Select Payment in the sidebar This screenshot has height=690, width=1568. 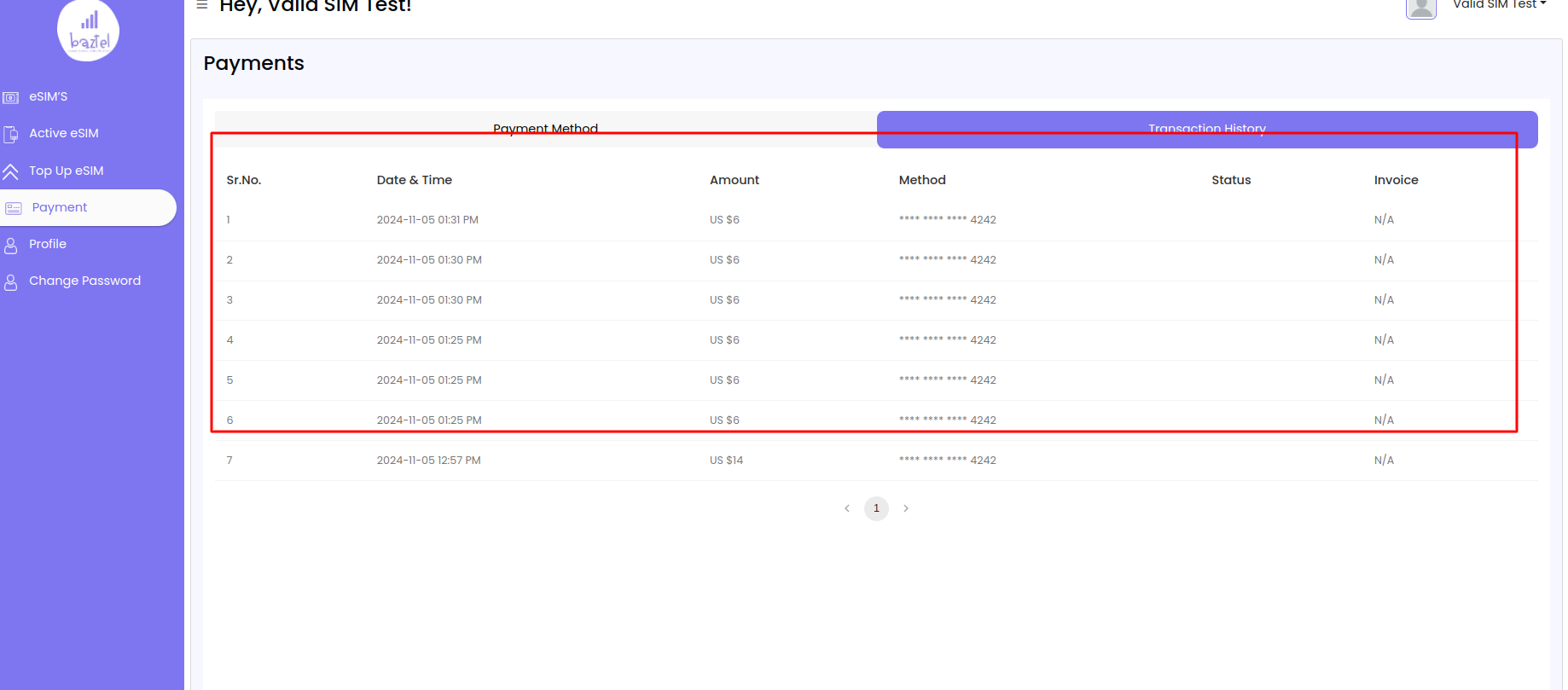coord(88,207)
